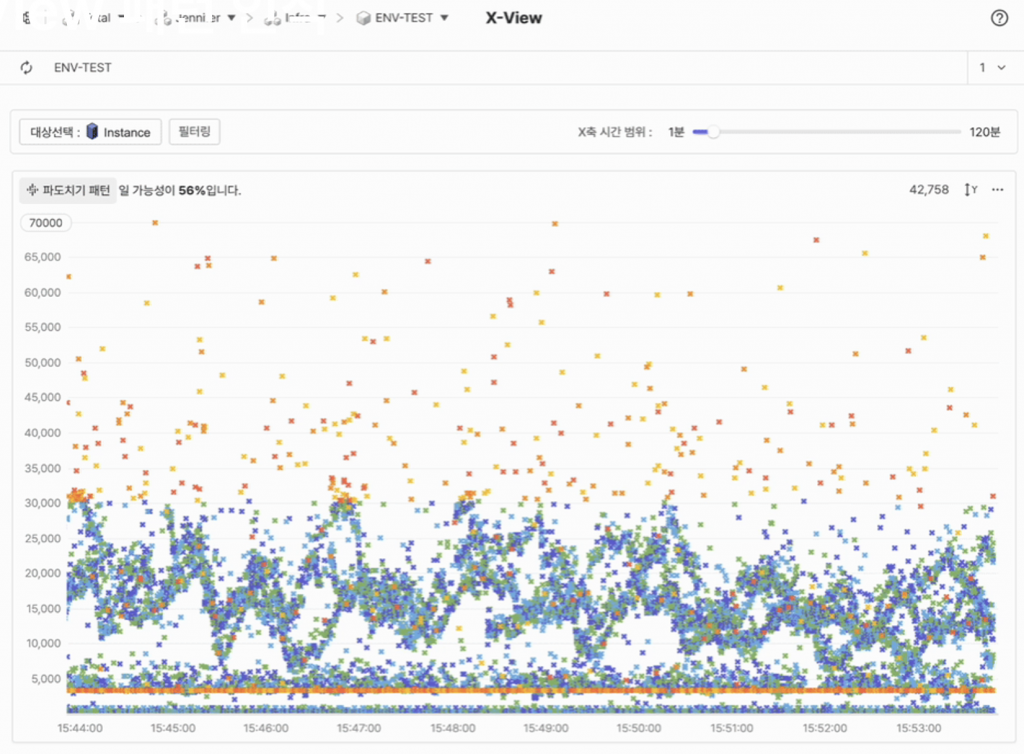Image resolution: width=1024 pixels, height=754 pixels.
Task: Click the 120분 slider maximum label
Action: (984, 132)
